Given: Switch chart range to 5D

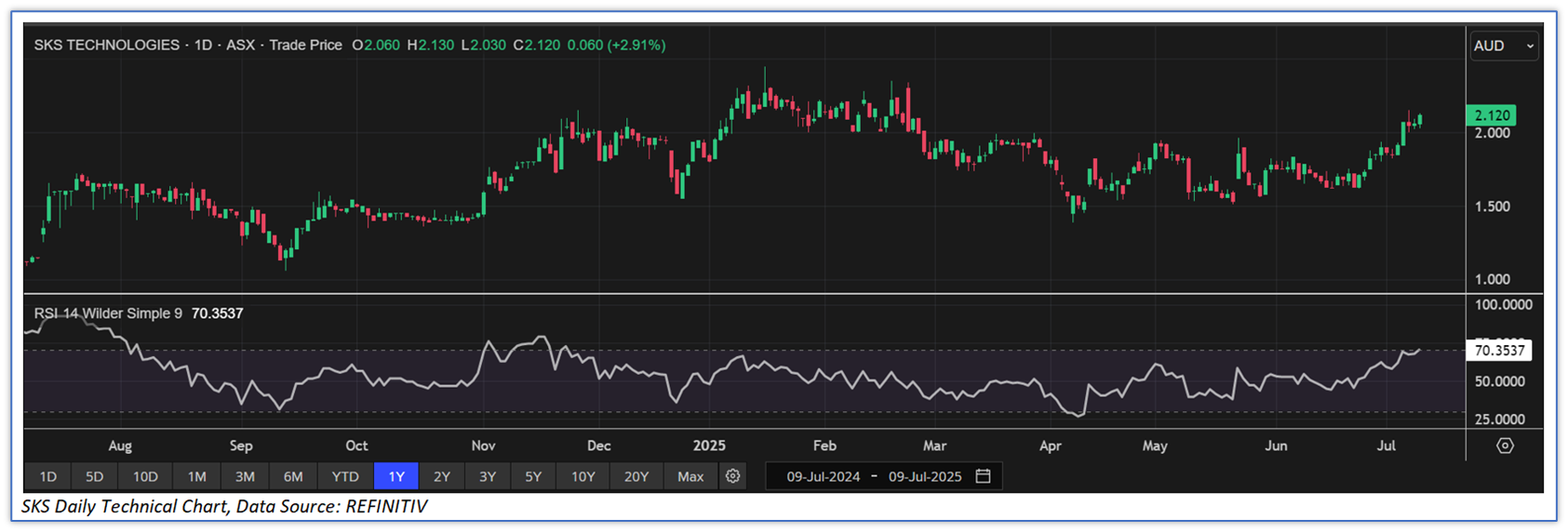Looking at the screenshot, I should pos(94,476).
